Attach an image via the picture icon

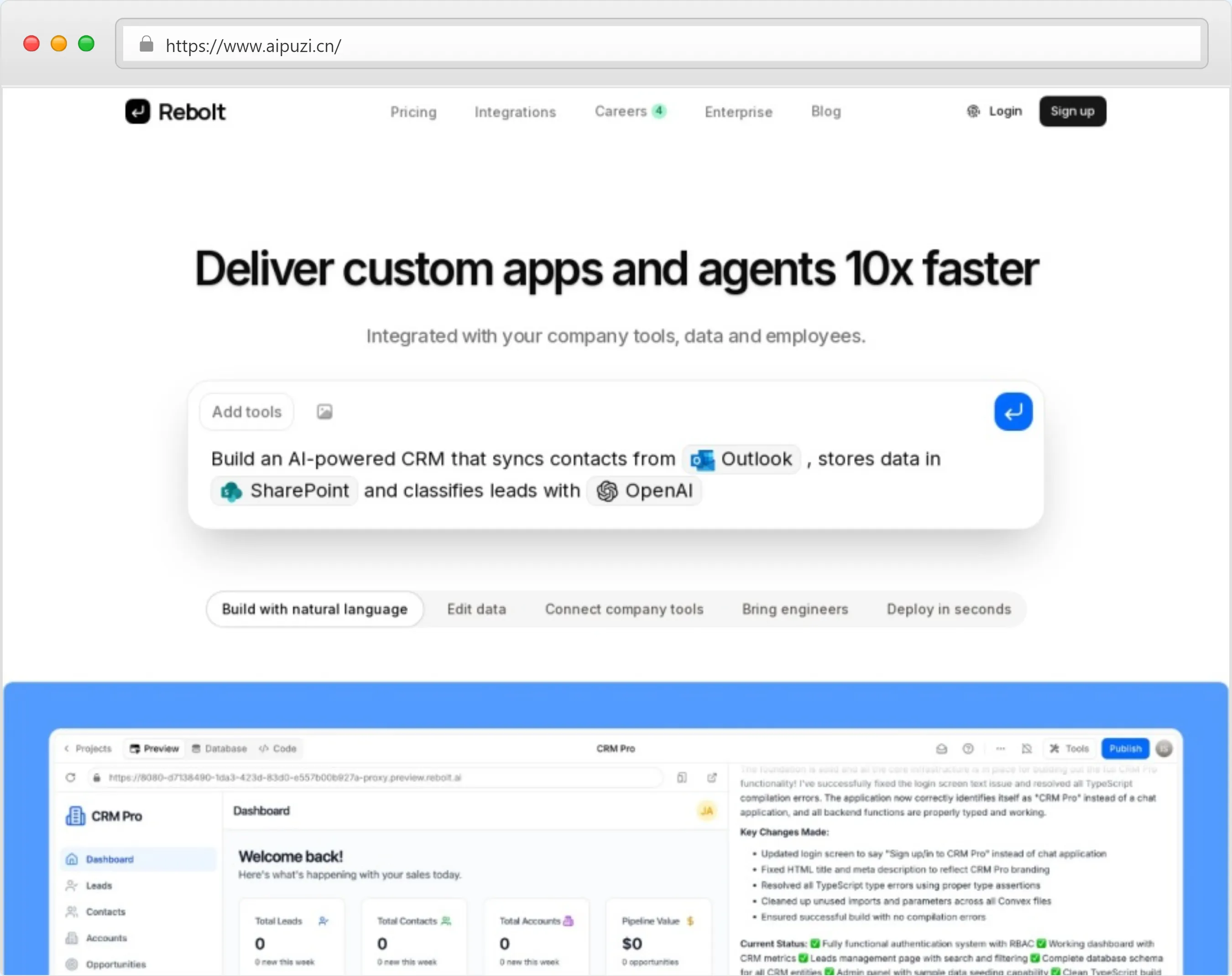point(324,412)
